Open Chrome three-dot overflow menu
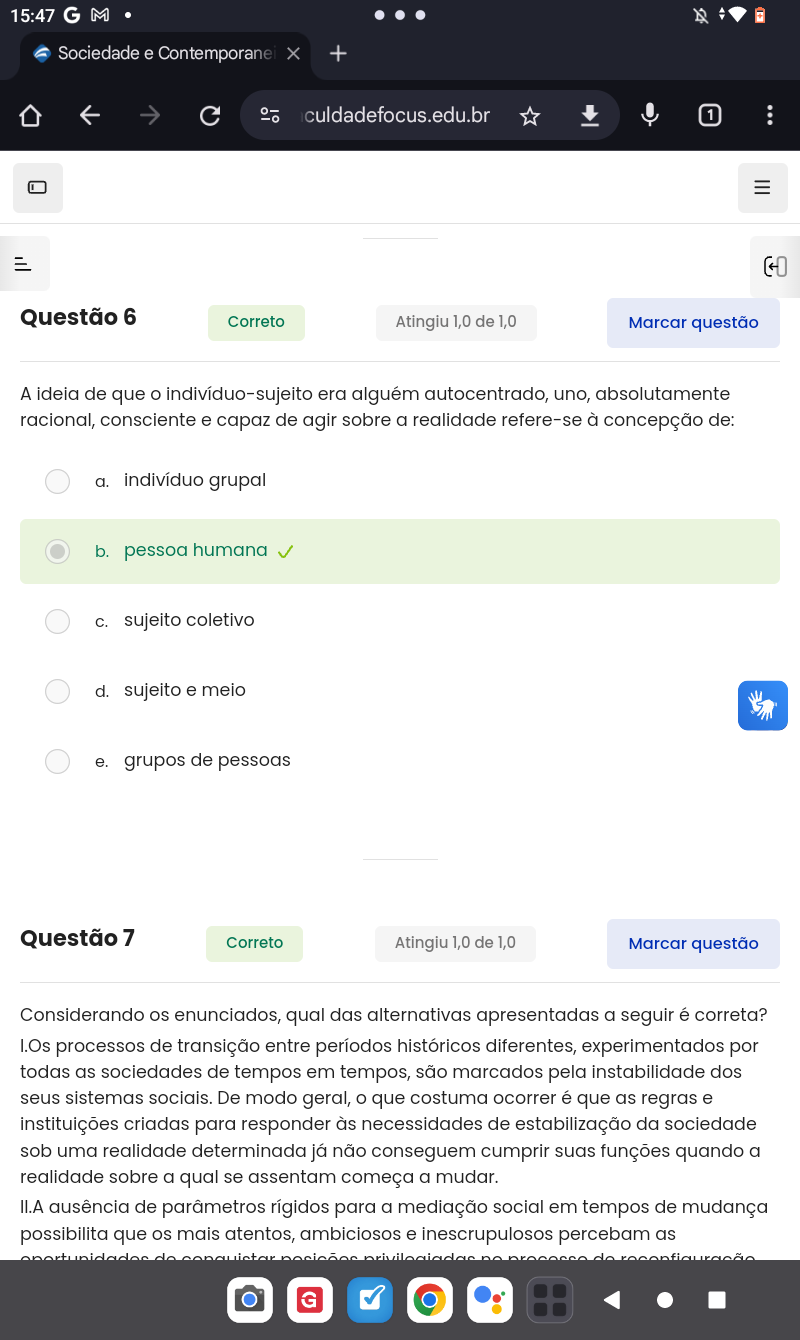This screenshot has width=800, height=1340. click(x=769, y=116)
